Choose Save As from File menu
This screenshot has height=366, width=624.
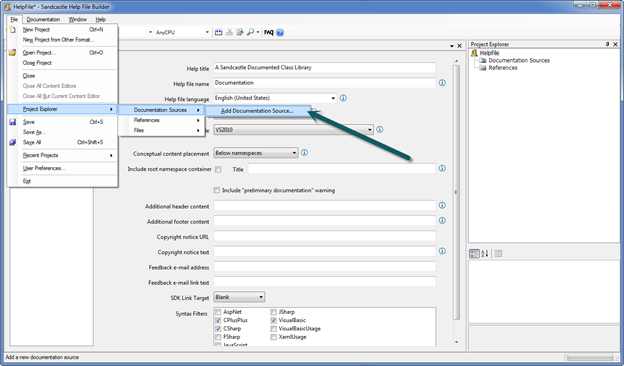point(62,132)
